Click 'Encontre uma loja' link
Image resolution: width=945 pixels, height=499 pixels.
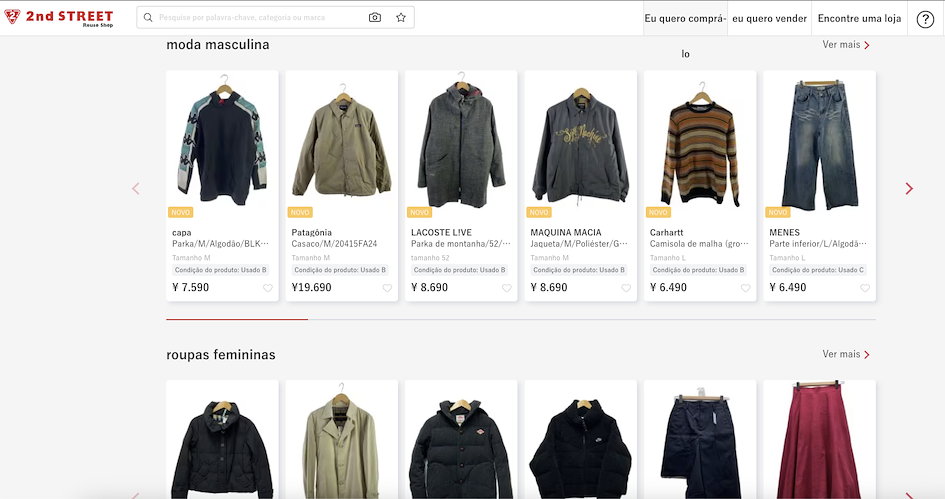(859, 19)
